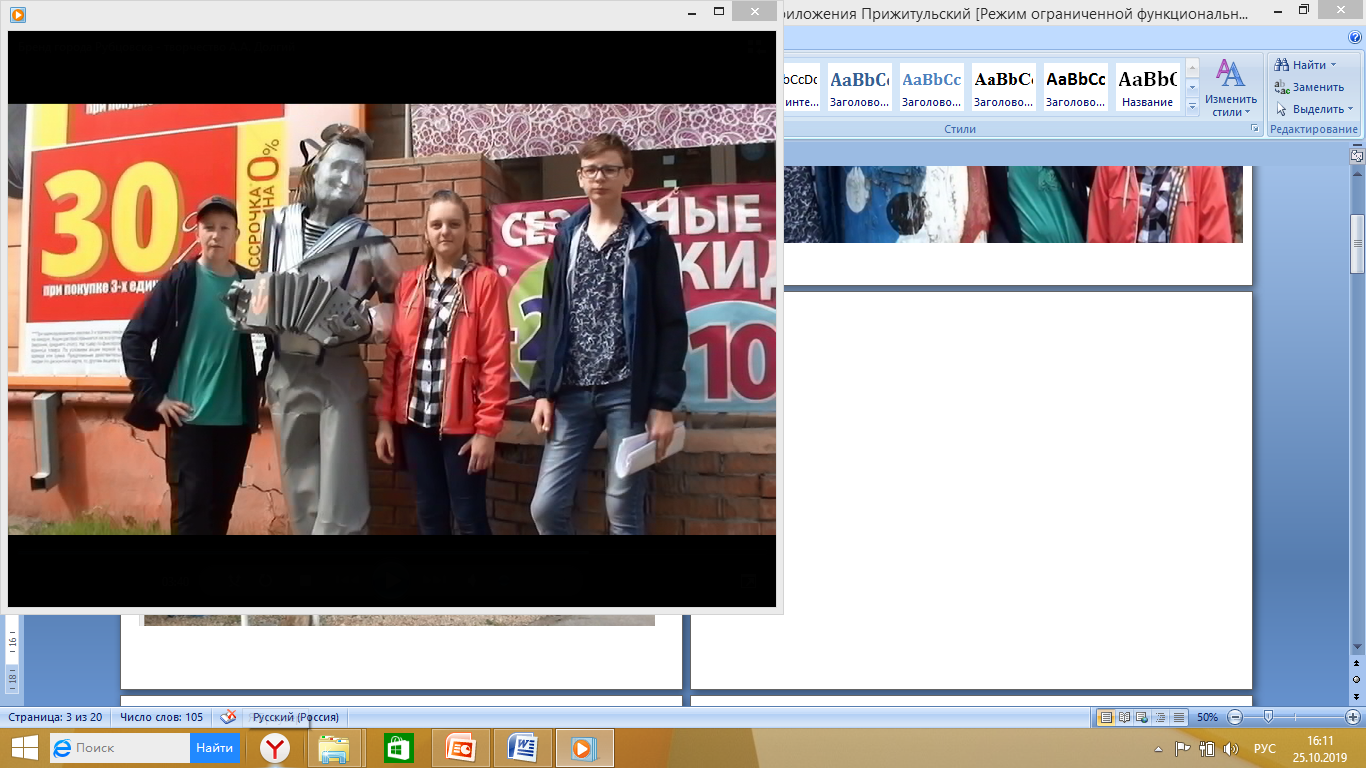Click the volume speaker tray icon
This screenshot has height=768, width=1366.
pos(1231,749)
